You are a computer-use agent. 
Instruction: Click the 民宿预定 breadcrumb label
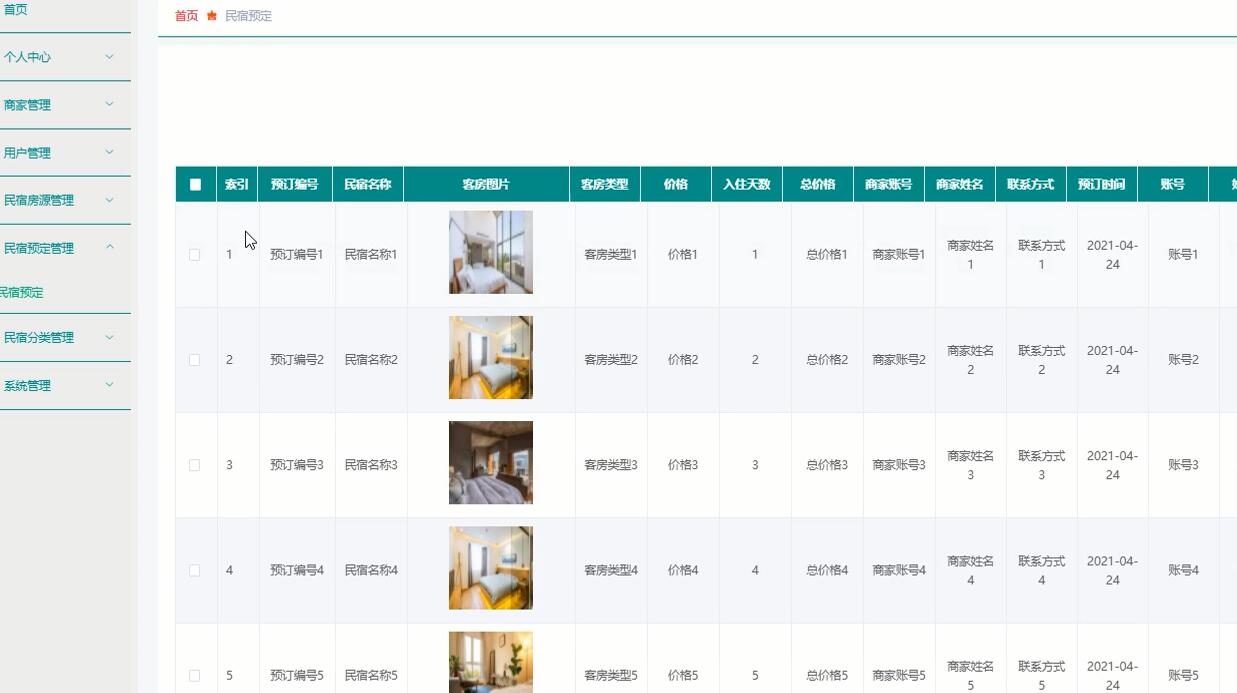(x=247, y=15)
